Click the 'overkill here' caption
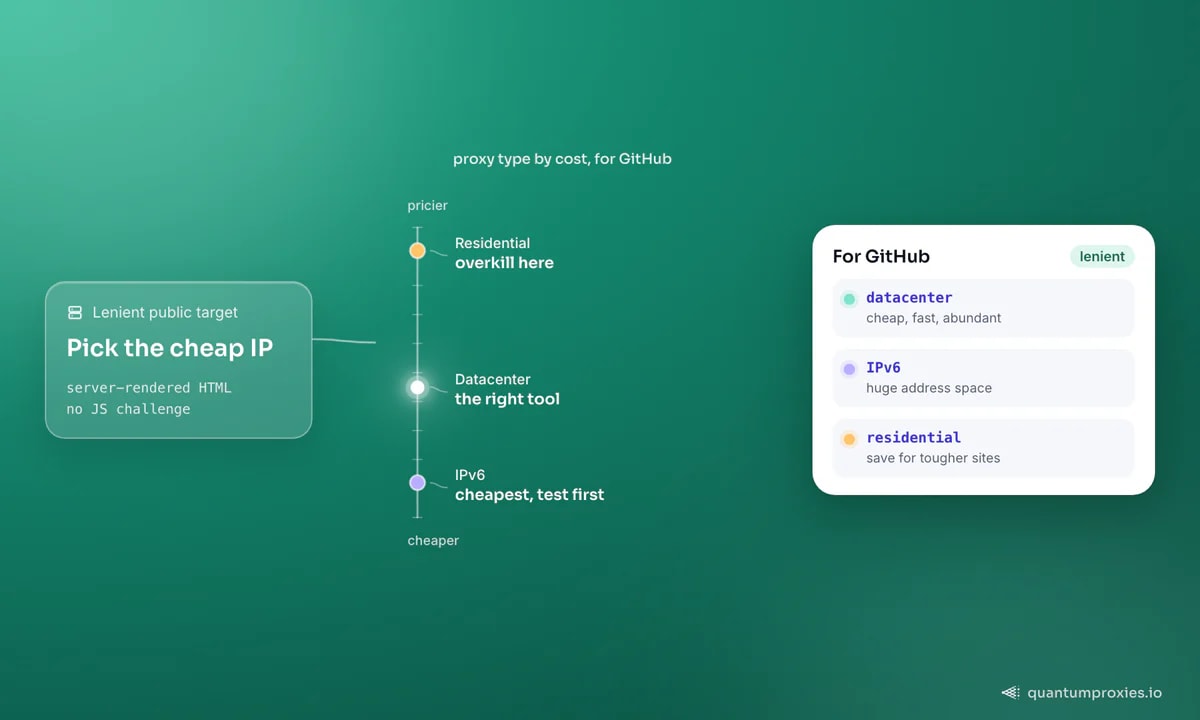Viewport: 1200px width, 720px height. (504, 263)
